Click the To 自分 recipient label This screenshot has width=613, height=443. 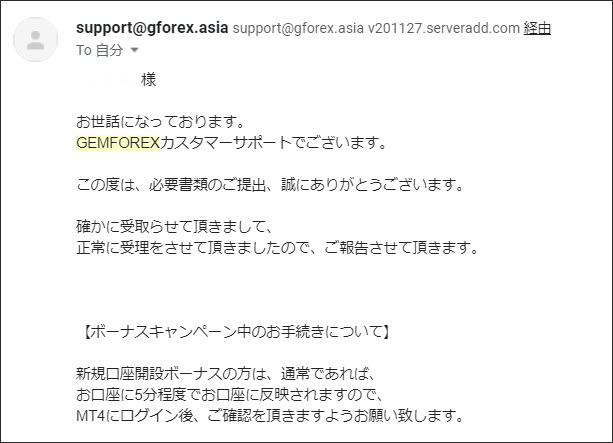point(100,50)
